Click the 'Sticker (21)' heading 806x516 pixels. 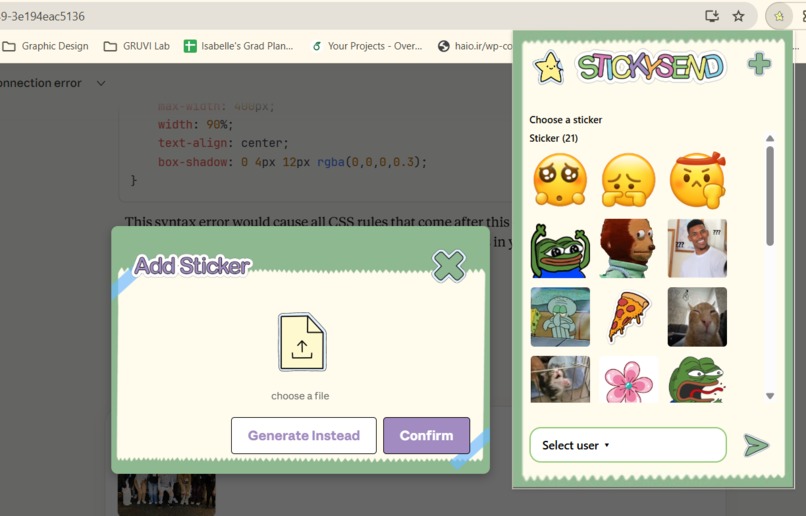pos(554,138)
